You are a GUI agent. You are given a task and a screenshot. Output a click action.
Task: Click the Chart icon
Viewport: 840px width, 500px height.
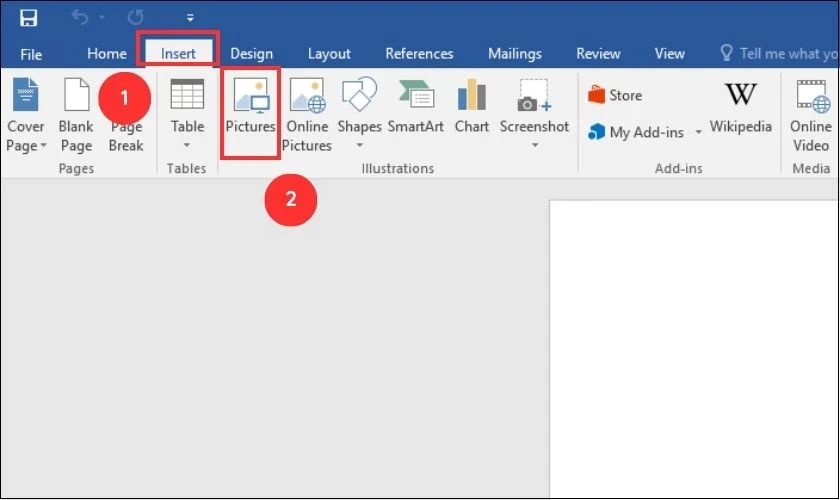coord(471,98)
